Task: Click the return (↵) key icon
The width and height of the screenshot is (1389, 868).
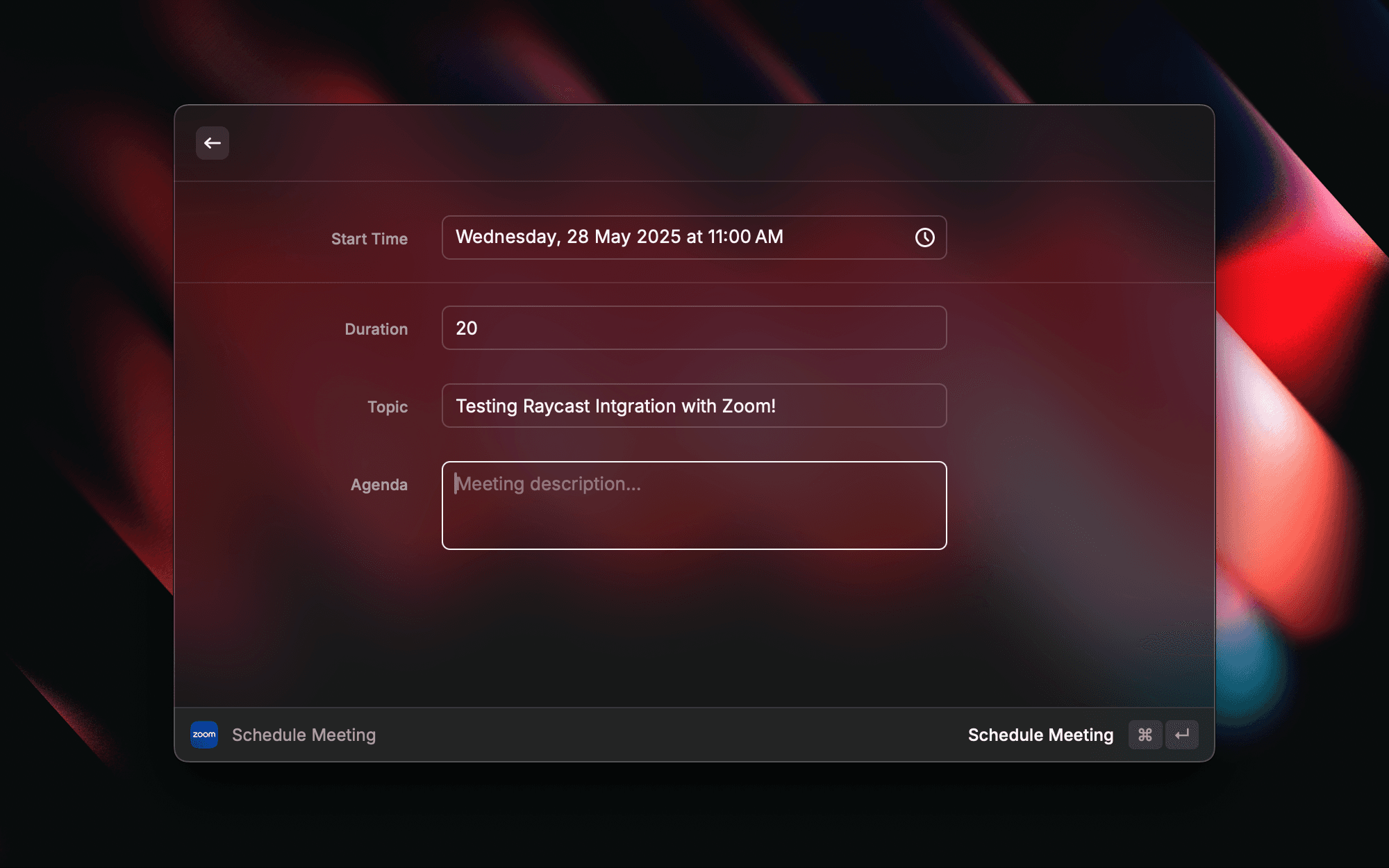Action: [x=1183, y=735]
